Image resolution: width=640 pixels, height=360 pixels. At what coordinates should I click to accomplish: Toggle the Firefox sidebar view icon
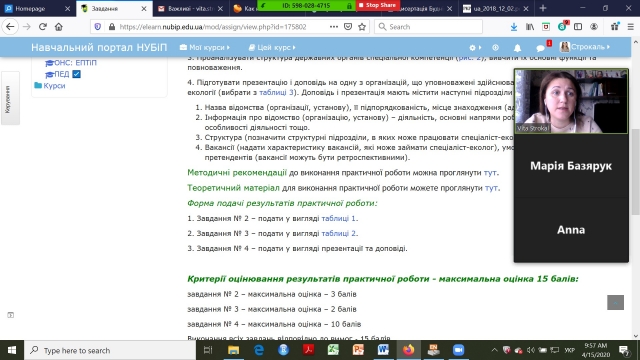coord(578,27)
